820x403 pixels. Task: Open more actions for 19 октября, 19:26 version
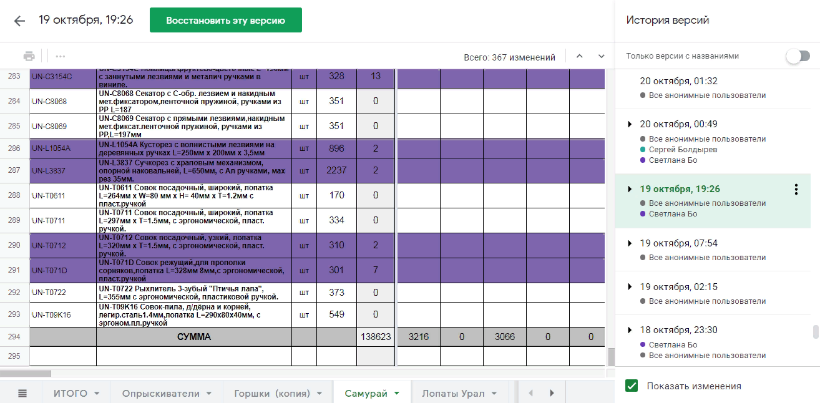(x=796, y=190)
